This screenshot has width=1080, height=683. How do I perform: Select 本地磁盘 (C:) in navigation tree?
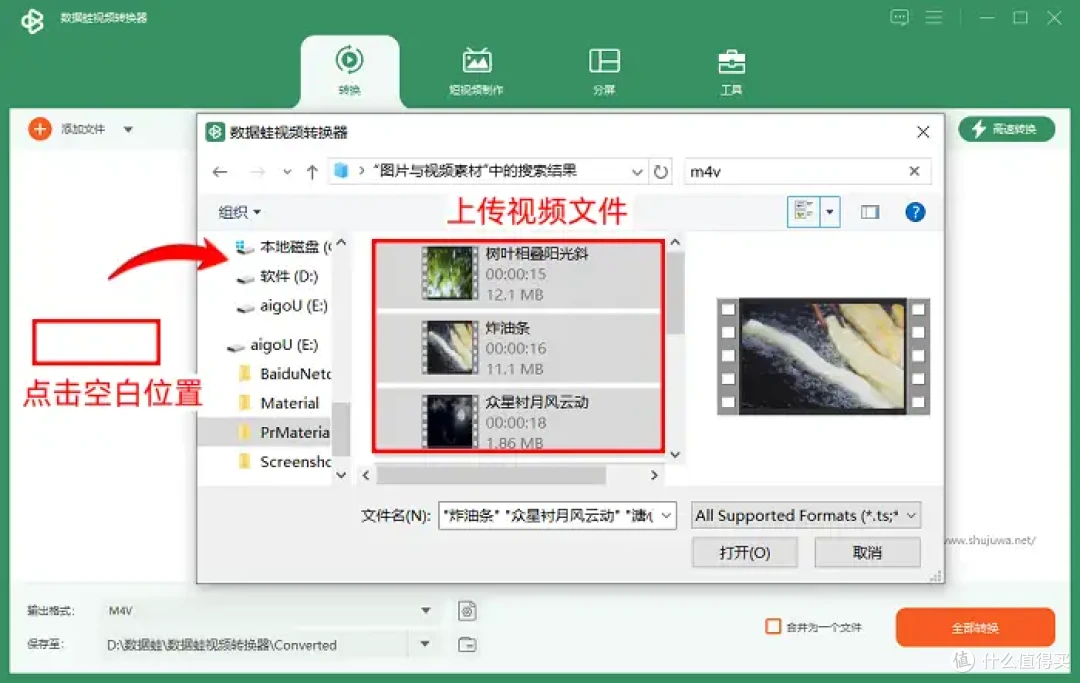282,246
